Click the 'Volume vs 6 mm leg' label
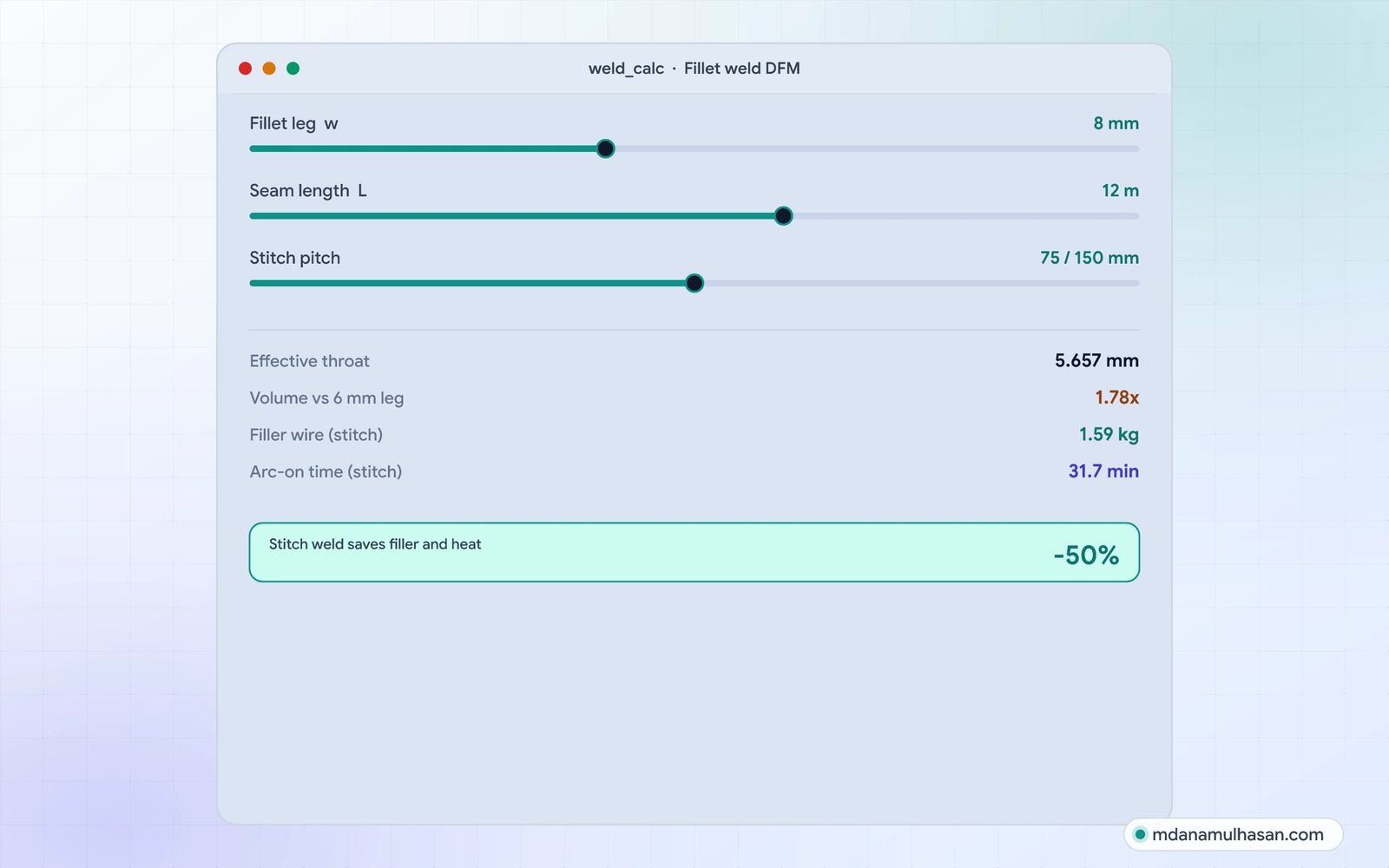 point(326,398)
